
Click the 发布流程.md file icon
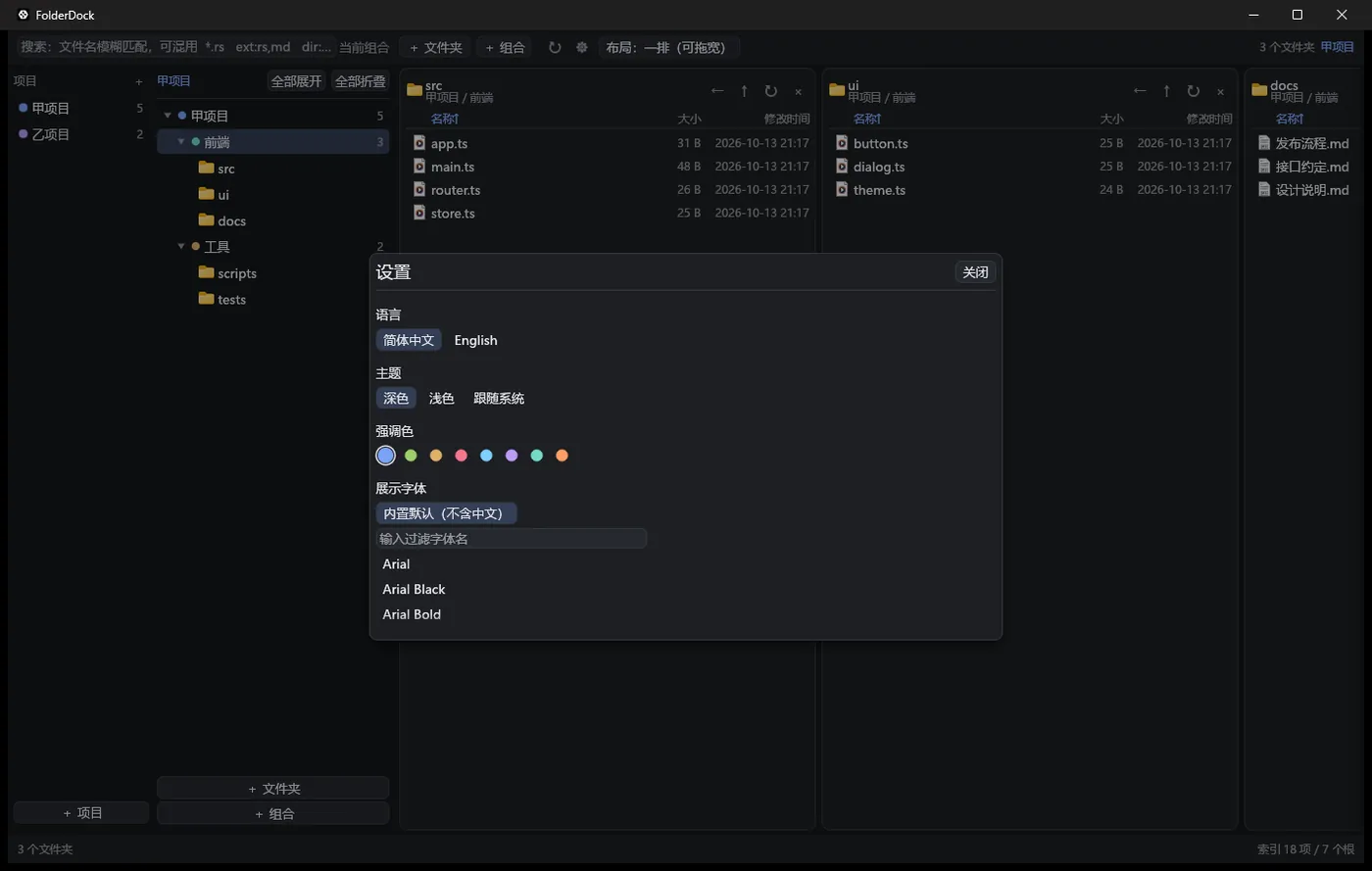[1264, 143]
